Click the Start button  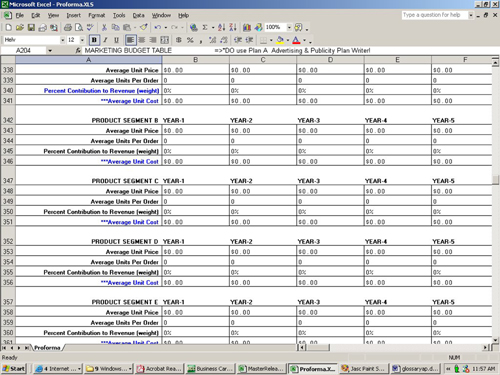(x=14, y=369)
